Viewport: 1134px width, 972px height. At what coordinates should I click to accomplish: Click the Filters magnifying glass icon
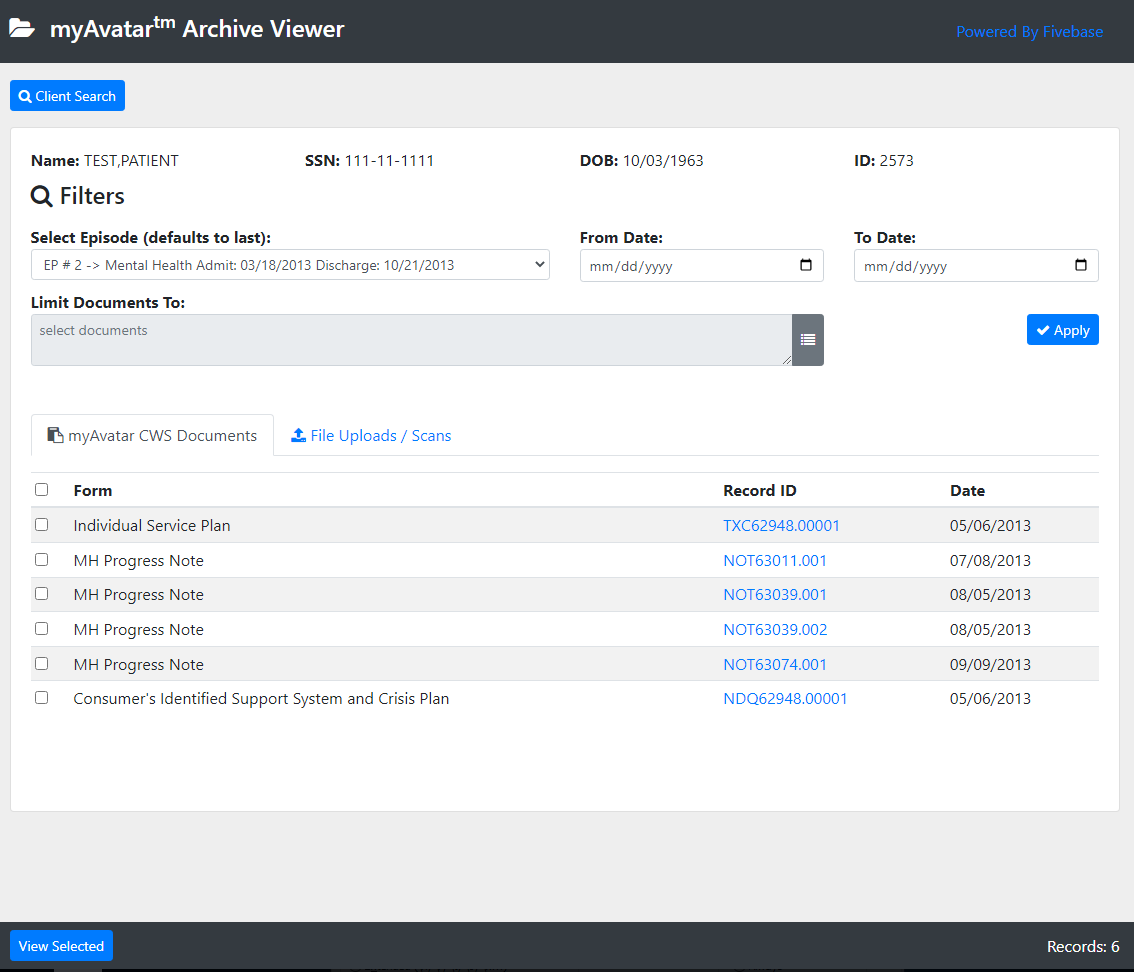pyautogui.click(x=42, y=196)
